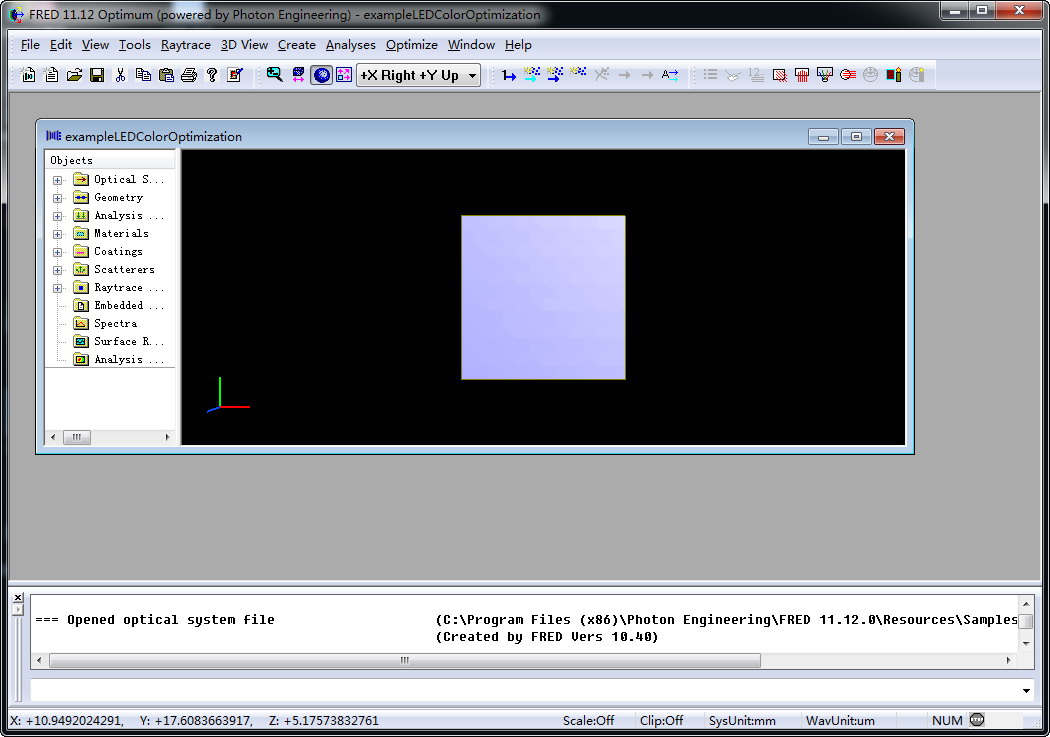Print the document via printer icon
The width and height of the screenshot is (1050, 737).
click(x=189, y=75)
